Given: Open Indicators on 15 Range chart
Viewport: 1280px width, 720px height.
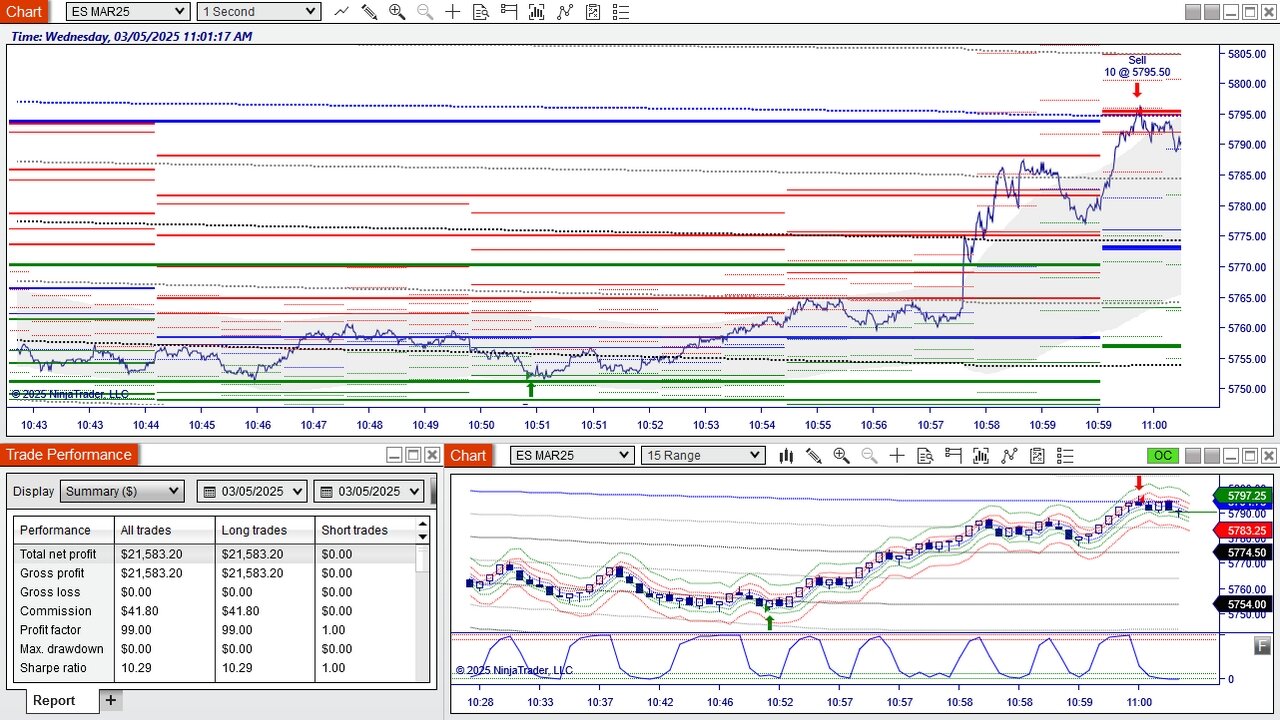Looking at the screenshot, I should 1009,456.
